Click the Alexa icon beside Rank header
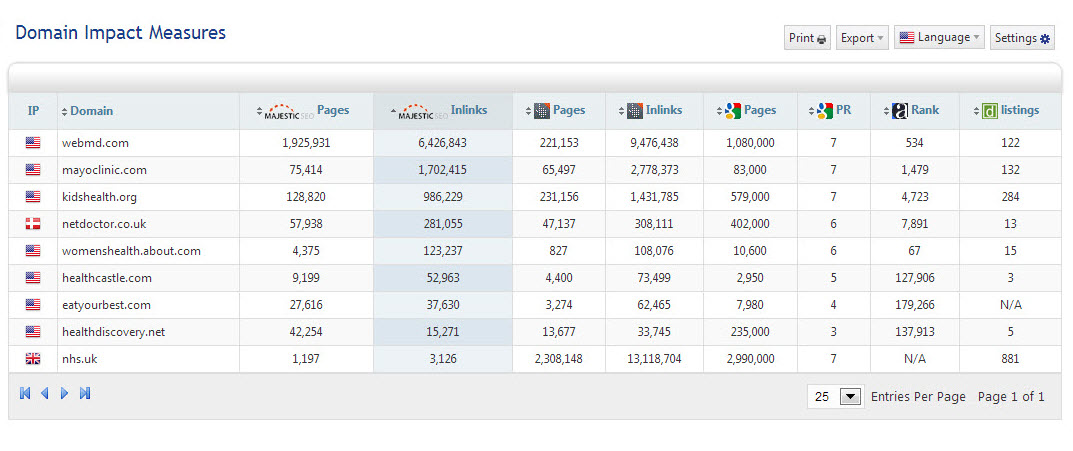 point(900,110)
